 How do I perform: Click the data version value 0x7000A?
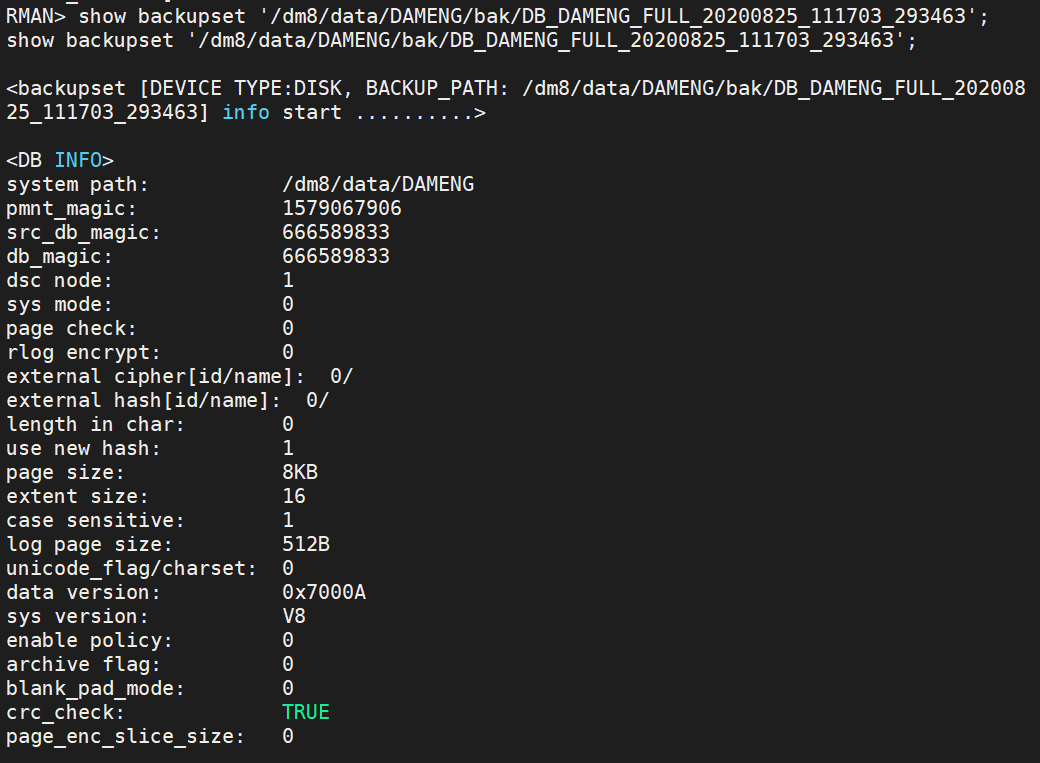(x=324, y=592)
